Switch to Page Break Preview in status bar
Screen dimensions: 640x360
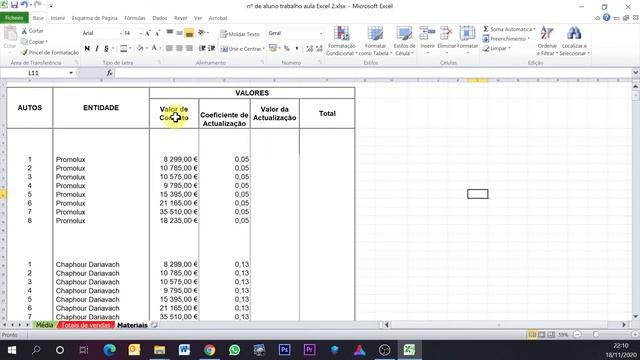point(551,335)
